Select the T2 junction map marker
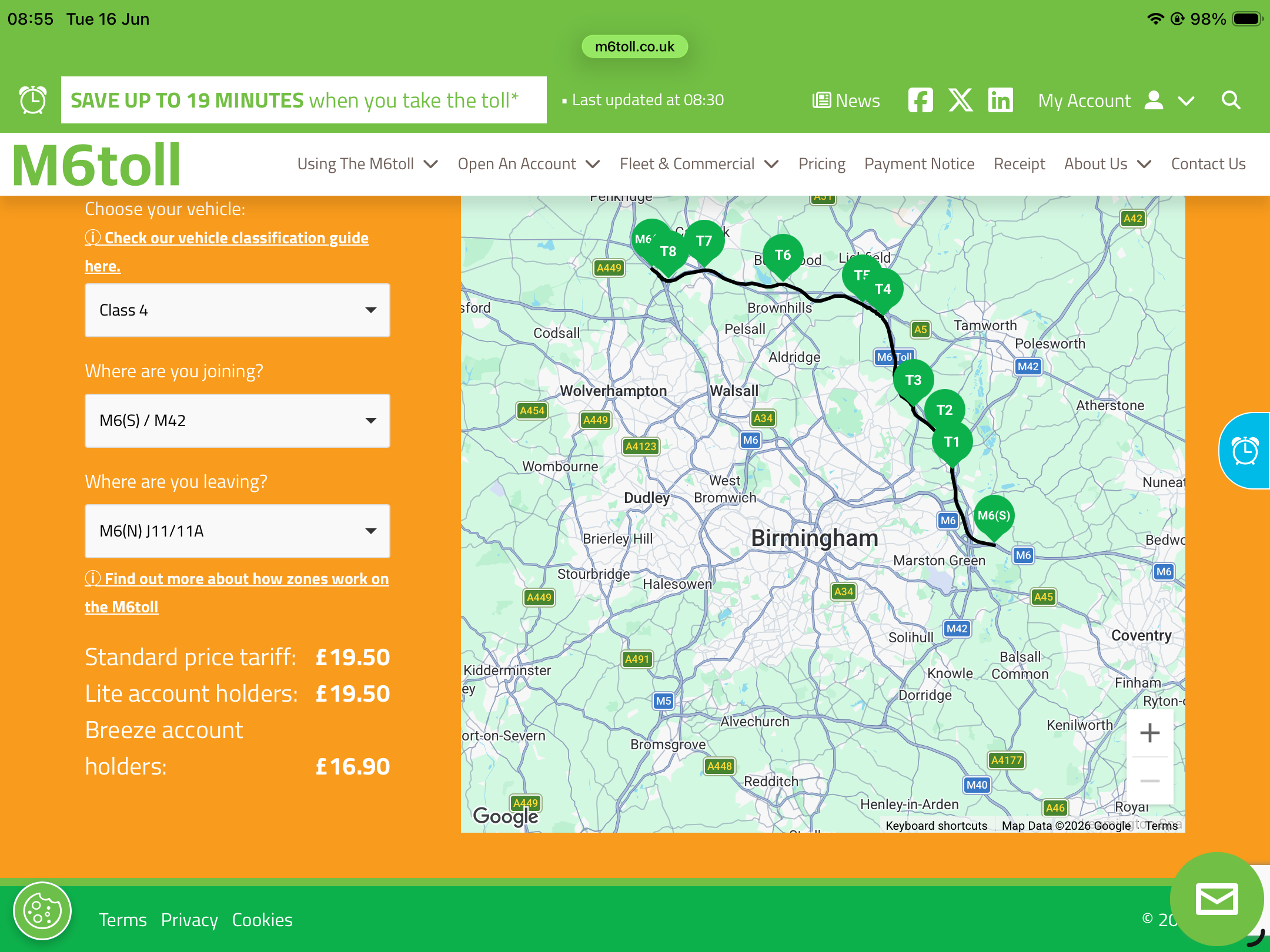The image size is (1270, 952). [x=945, y=410]
